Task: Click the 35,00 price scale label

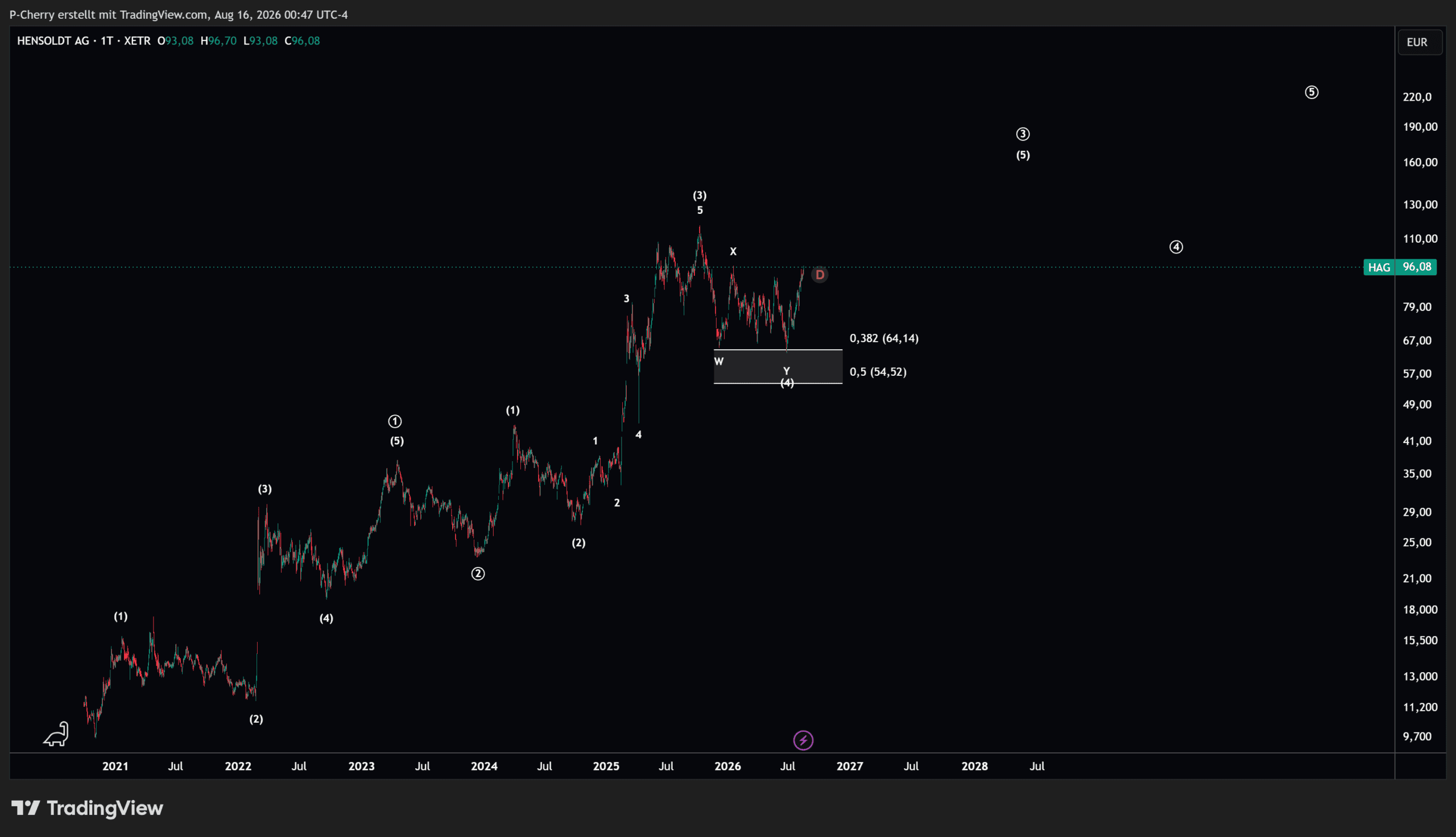Action: (x=1417, y=474)
